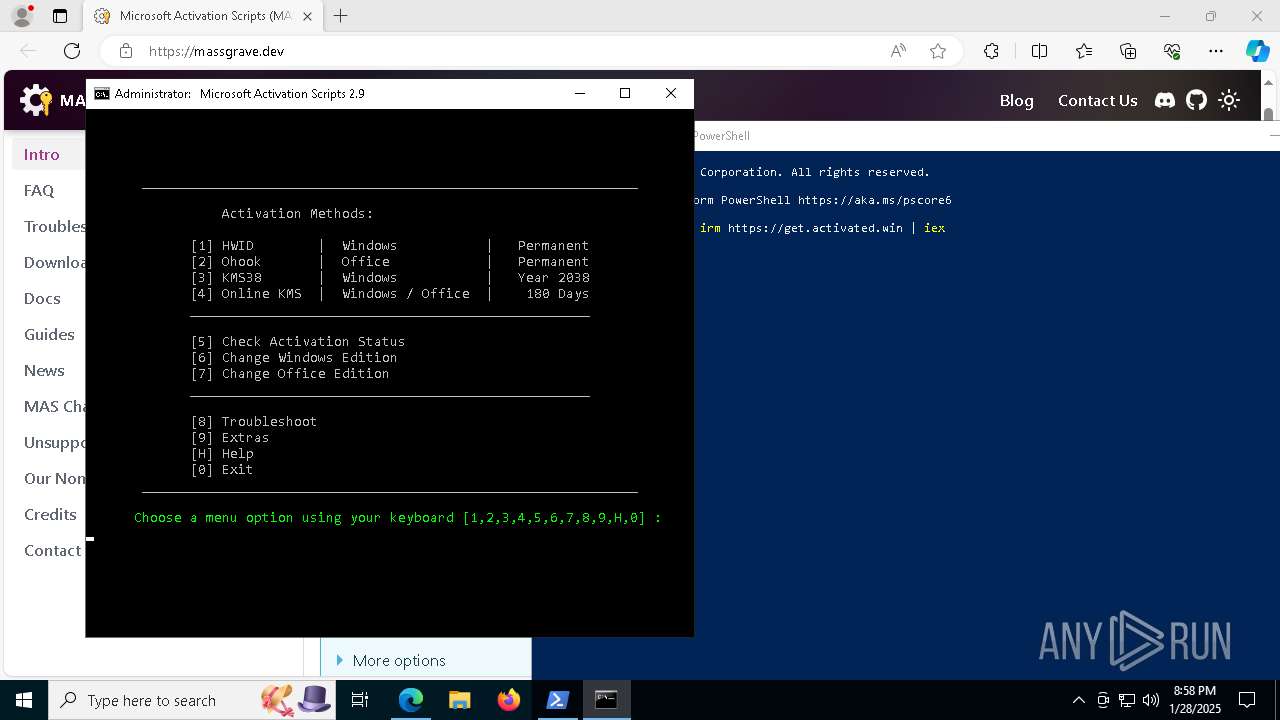Maximize the Microsoft Activation Scripts console window
The height and width of the screenshot is (720, 1280).
click(625, 93)
